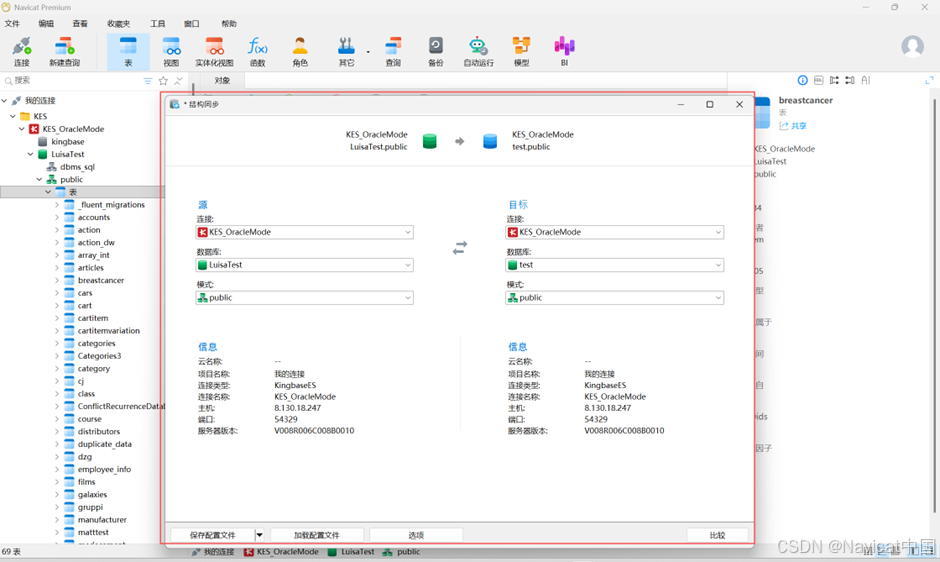Select the distributors table in tree

tap(98, 431)
